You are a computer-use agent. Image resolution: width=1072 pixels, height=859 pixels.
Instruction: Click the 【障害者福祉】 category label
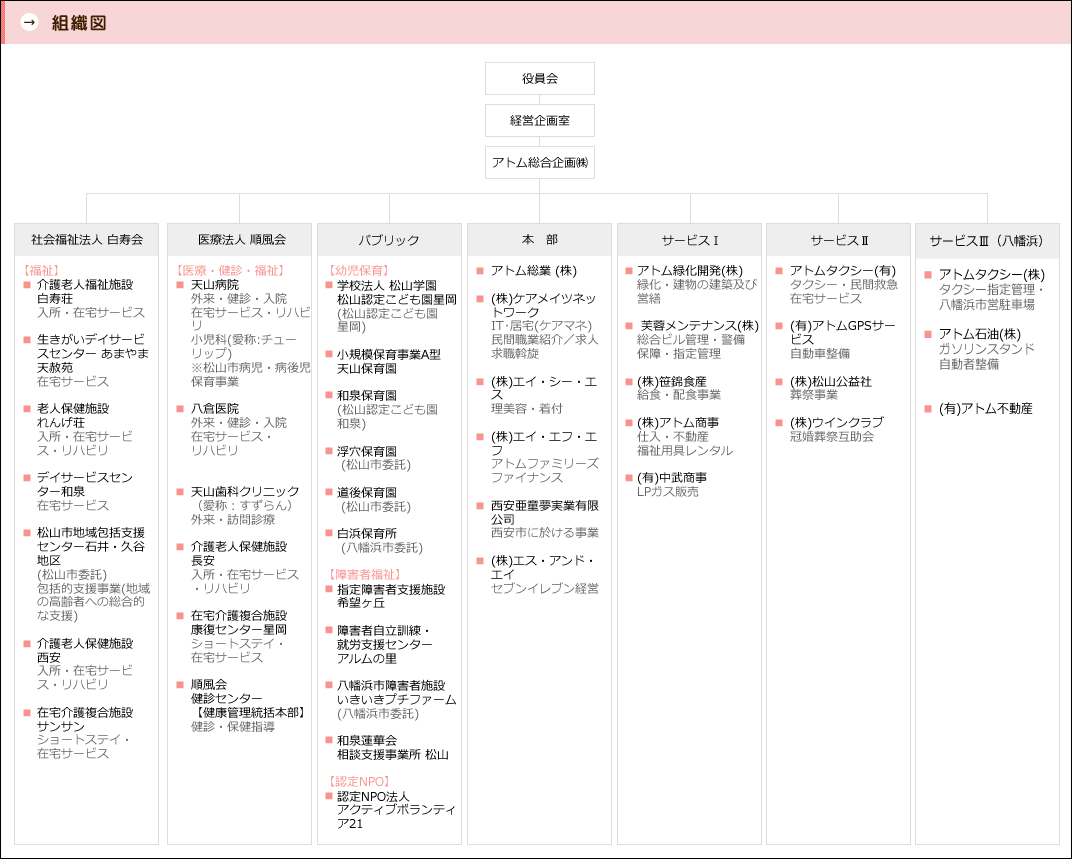(365, 574)
